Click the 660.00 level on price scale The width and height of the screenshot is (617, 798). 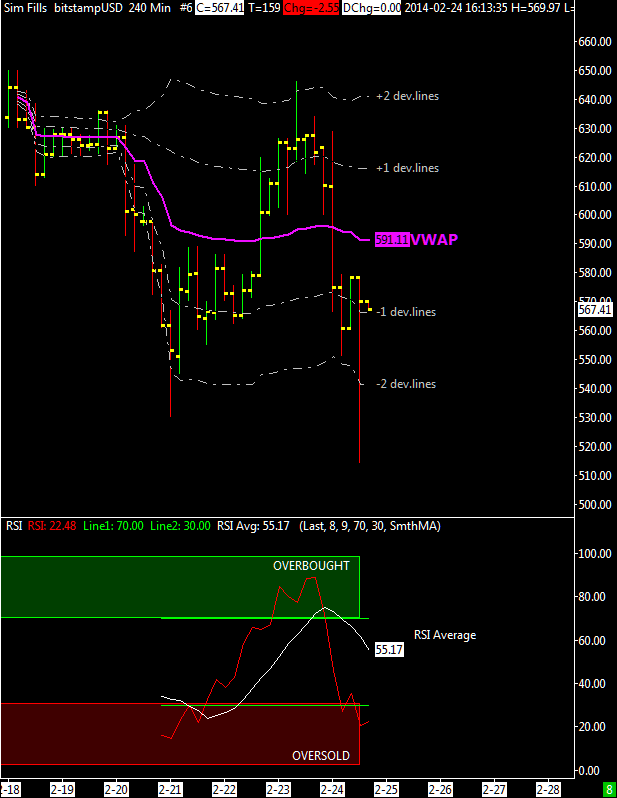594,42
